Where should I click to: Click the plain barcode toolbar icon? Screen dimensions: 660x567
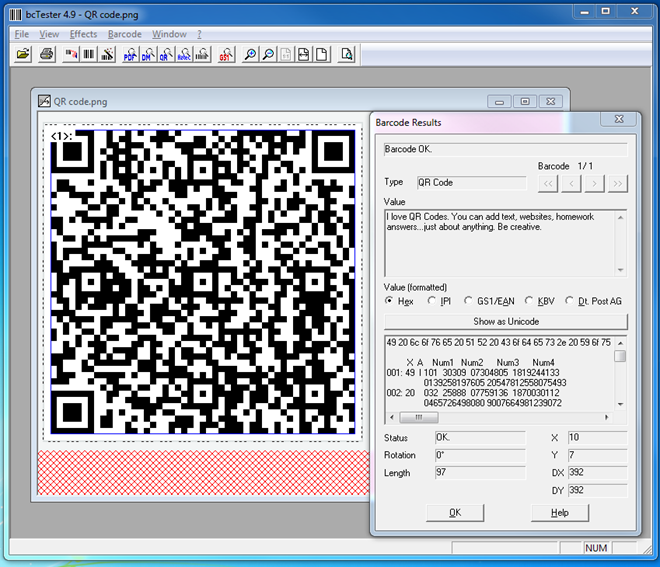89,54
